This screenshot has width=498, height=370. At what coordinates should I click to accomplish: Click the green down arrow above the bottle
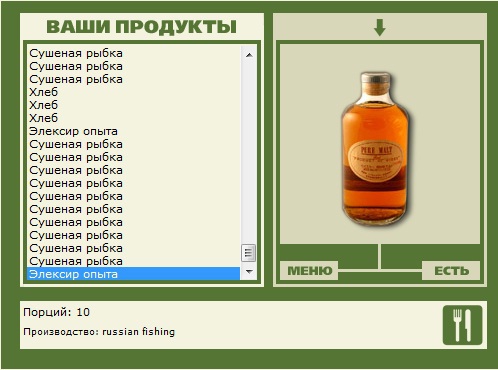(380, 28)
